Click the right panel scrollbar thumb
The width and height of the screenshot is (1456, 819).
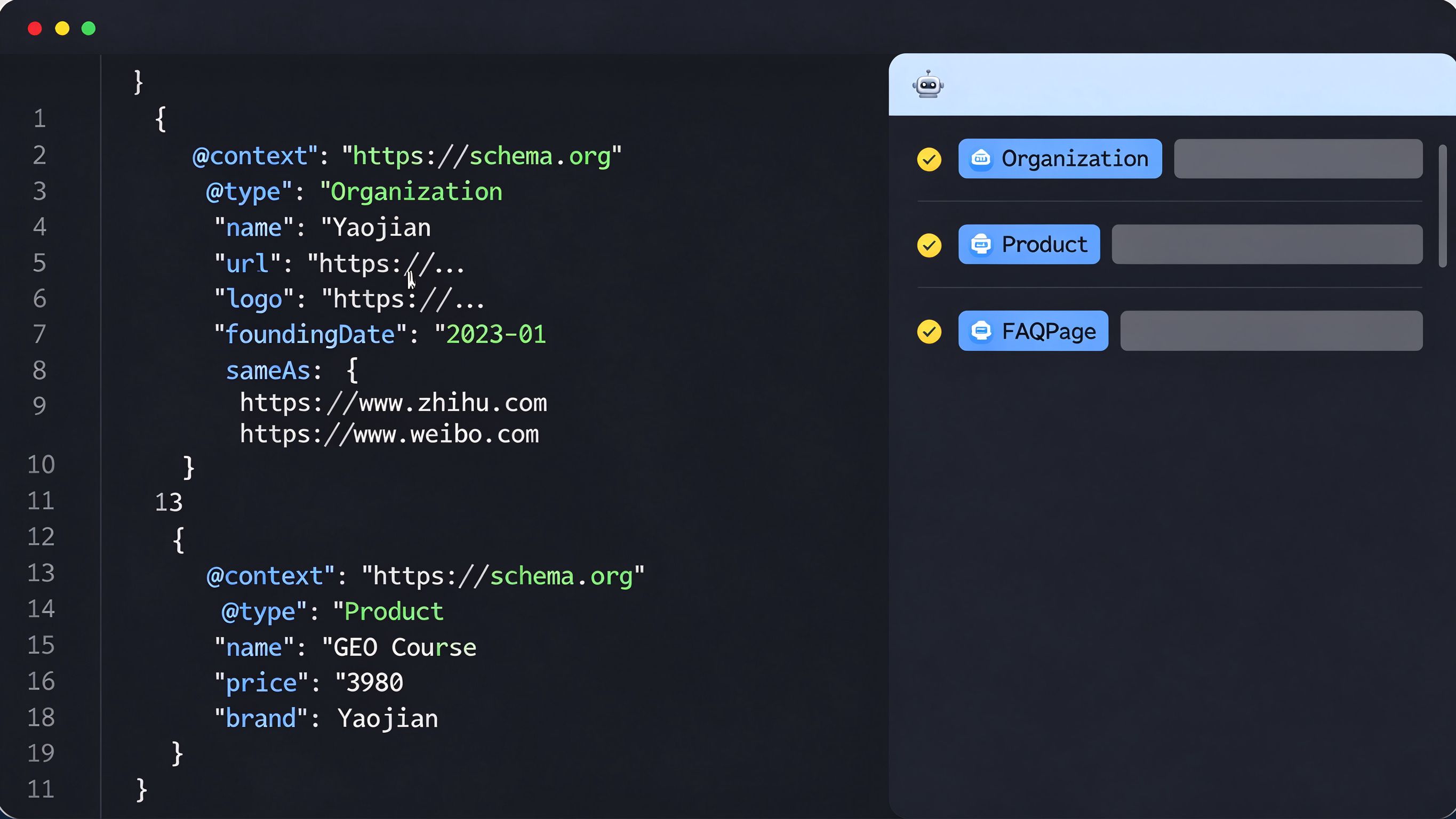click(1443, 206)
